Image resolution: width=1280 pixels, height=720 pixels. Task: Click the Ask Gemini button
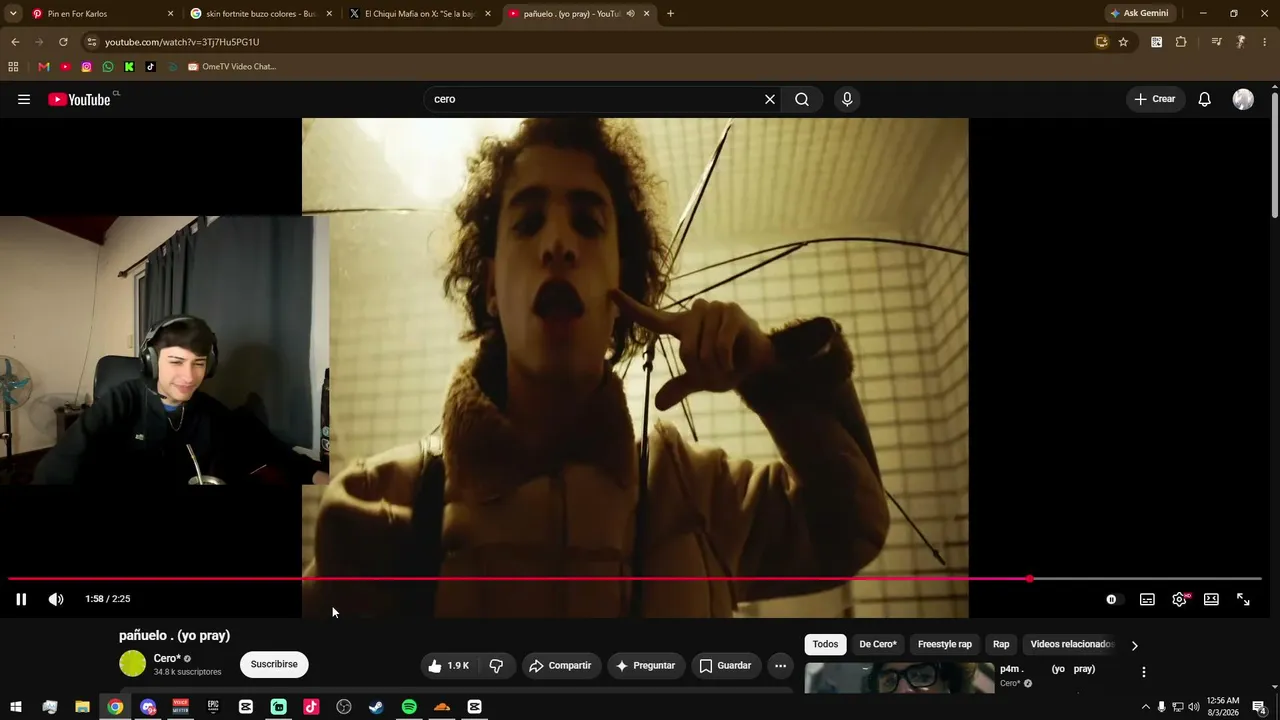point(1139,14)
